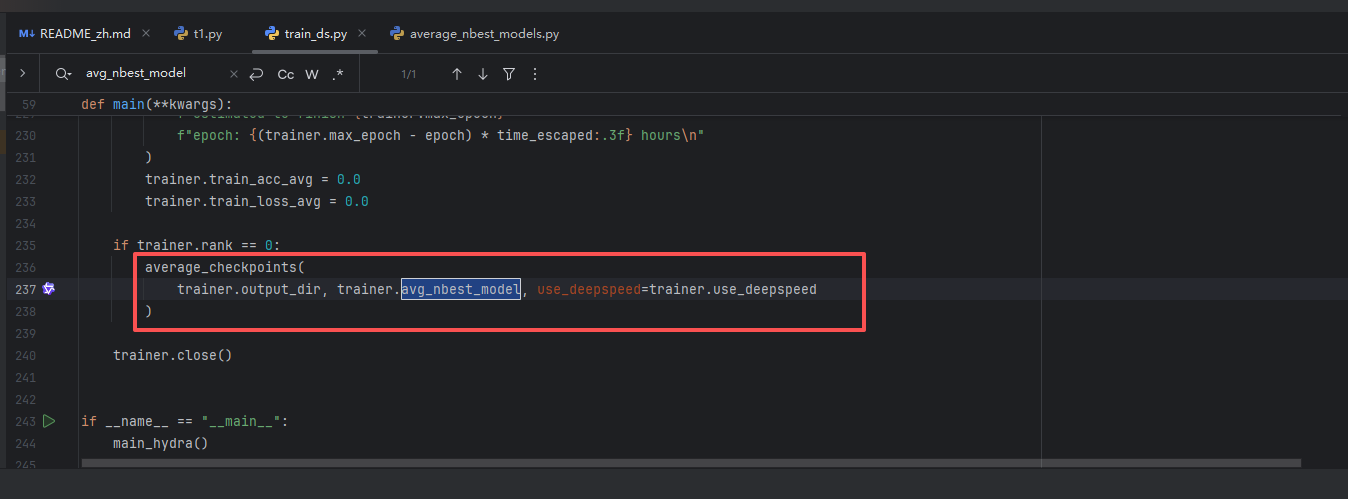Toggle whole Words search option
Screen dimensions: 1348x499
coord(312,74)
